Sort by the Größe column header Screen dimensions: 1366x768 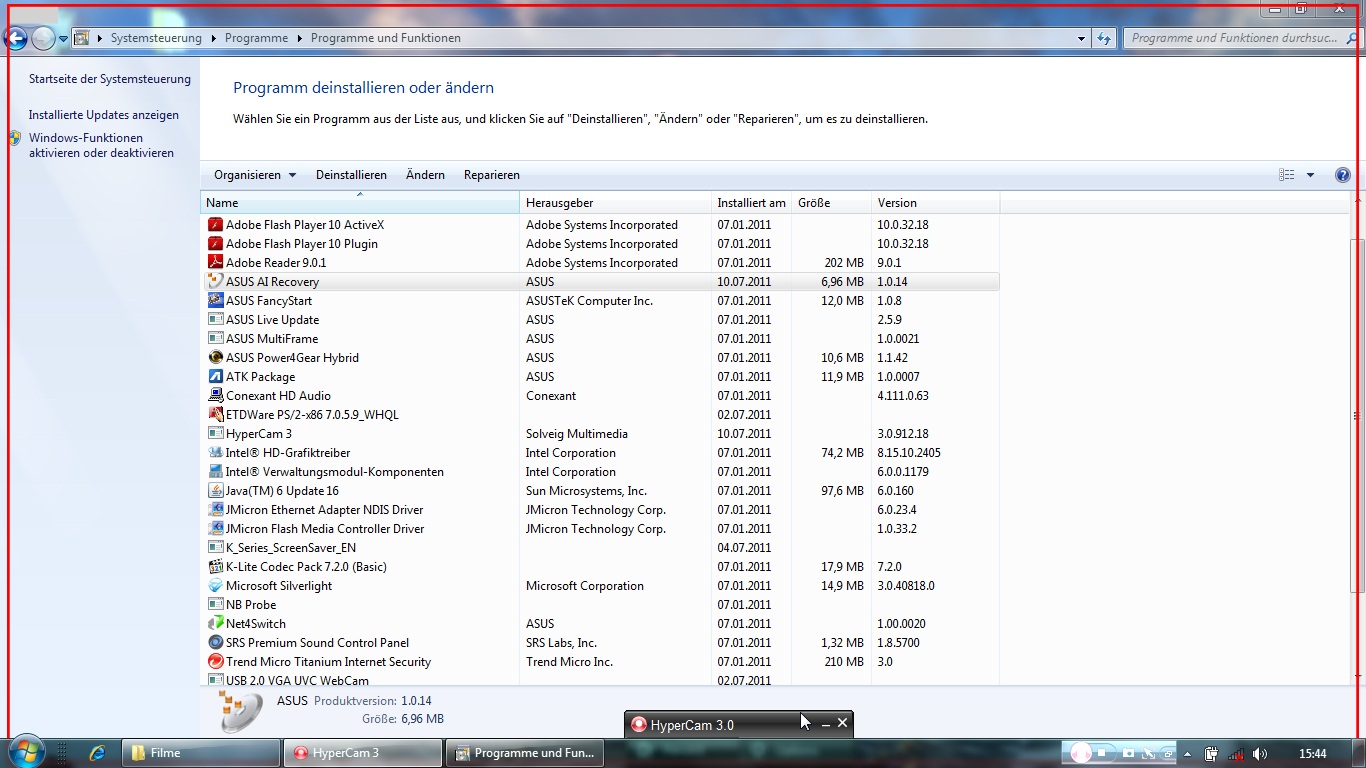[831, 203]
